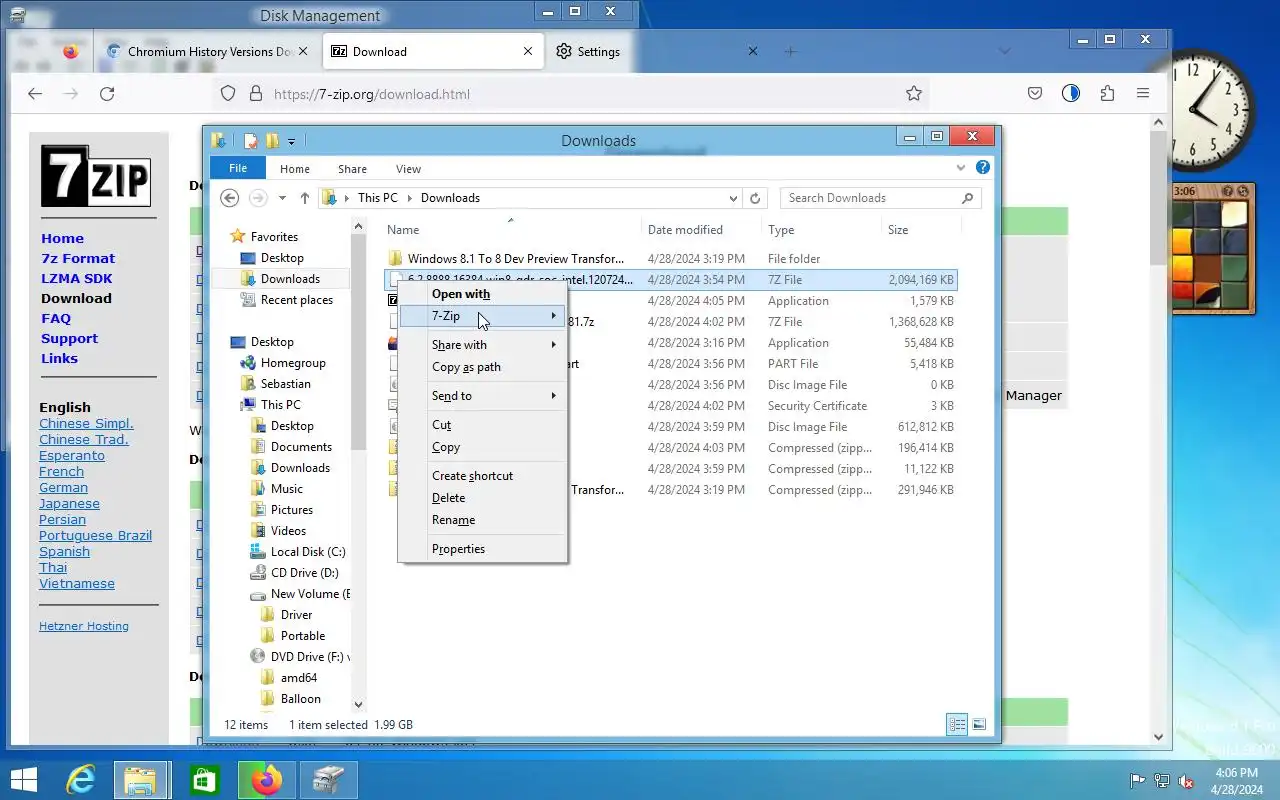The image size is (1280, 800).
Task: Open Firefox hamburger menu
Action: [1143, 94]
